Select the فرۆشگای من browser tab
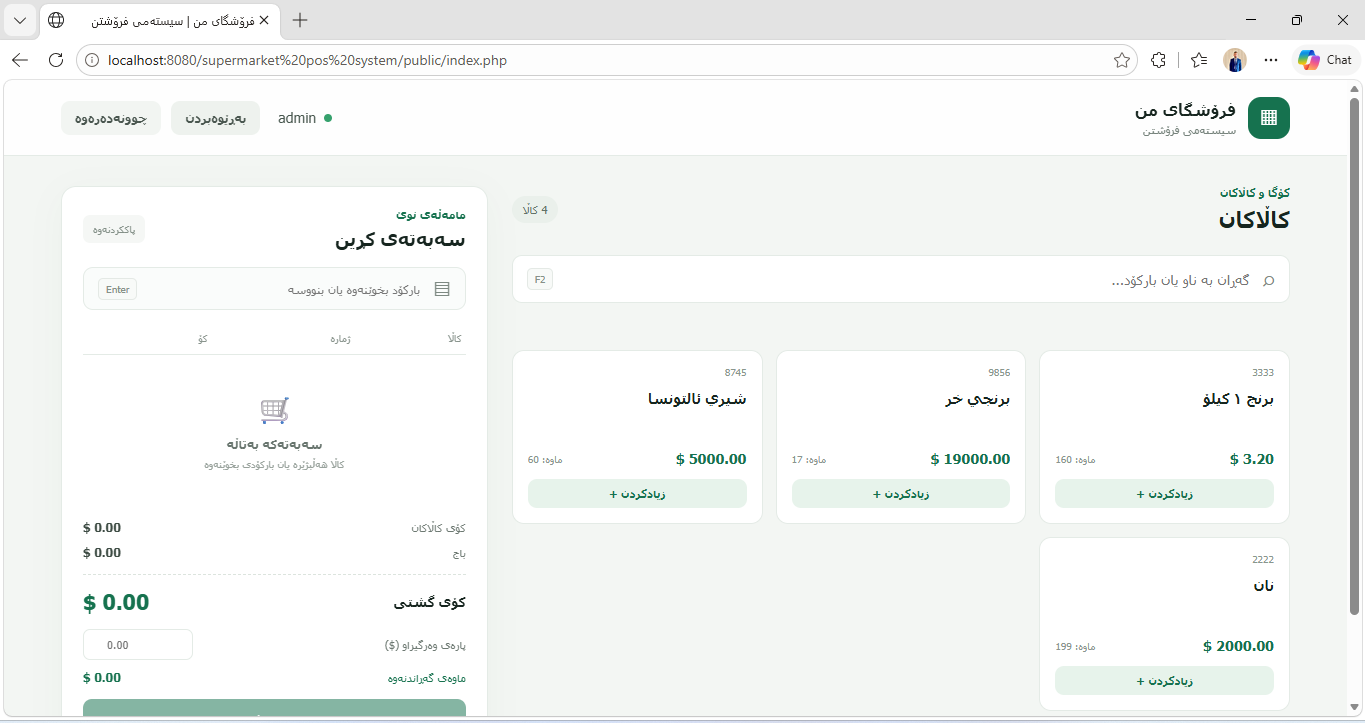Image resolution: width=1365 pixels, height=723 pixels. coord(160,20)
